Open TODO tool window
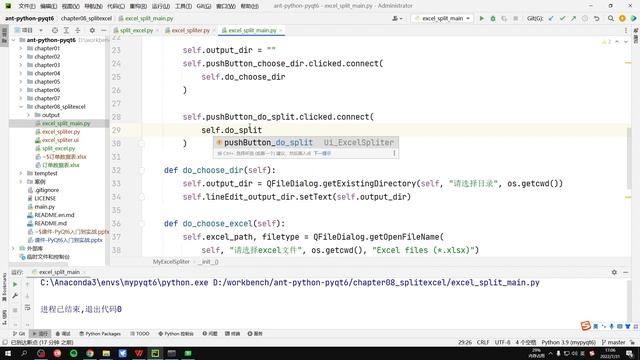This screenshot has width=640, height=360. 140,334
